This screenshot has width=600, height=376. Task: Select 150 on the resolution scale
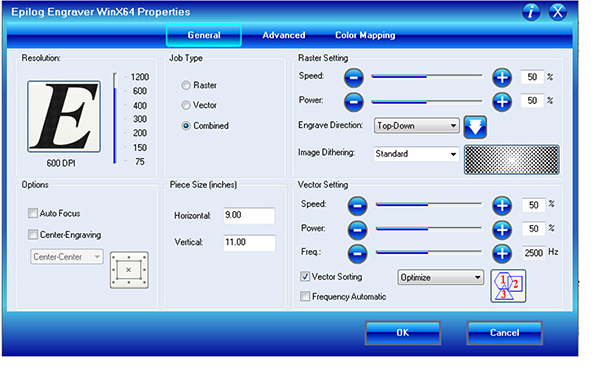pos(140,148)
